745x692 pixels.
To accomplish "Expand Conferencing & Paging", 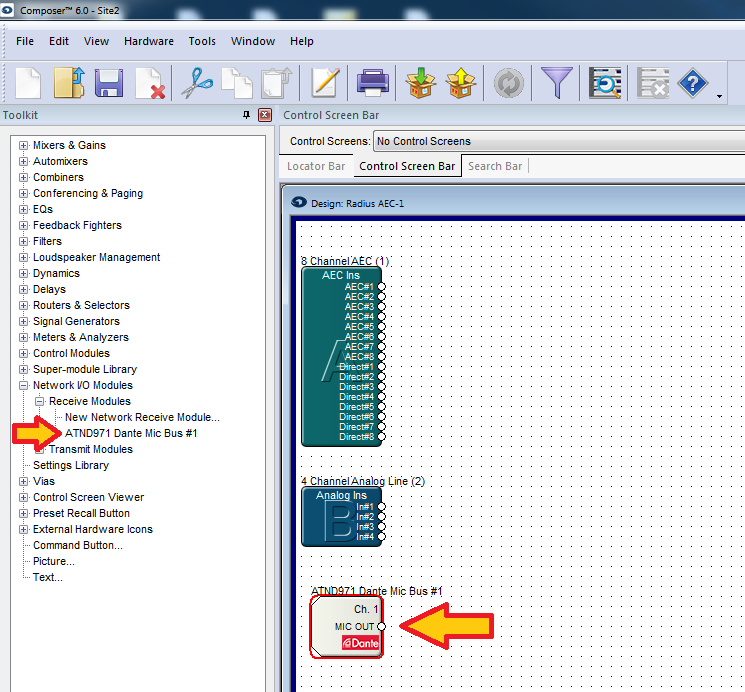I will click(x=23, y=193).
